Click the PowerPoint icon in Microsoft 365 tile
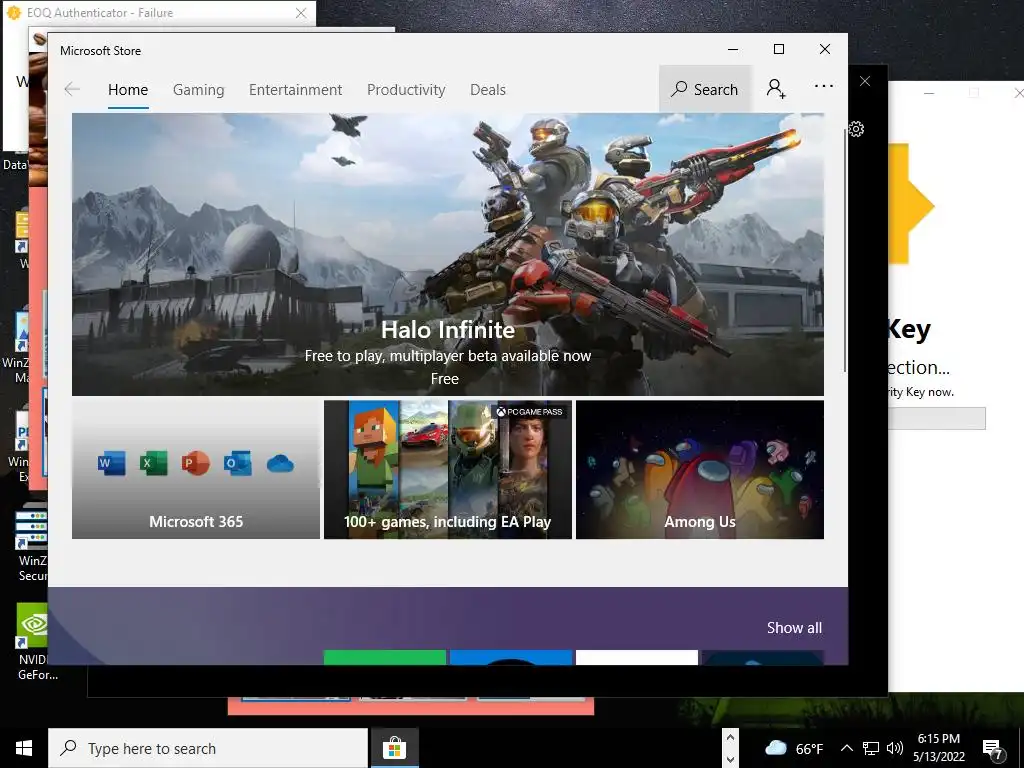This screenshot has height=768, width=1024. (195, 463)
